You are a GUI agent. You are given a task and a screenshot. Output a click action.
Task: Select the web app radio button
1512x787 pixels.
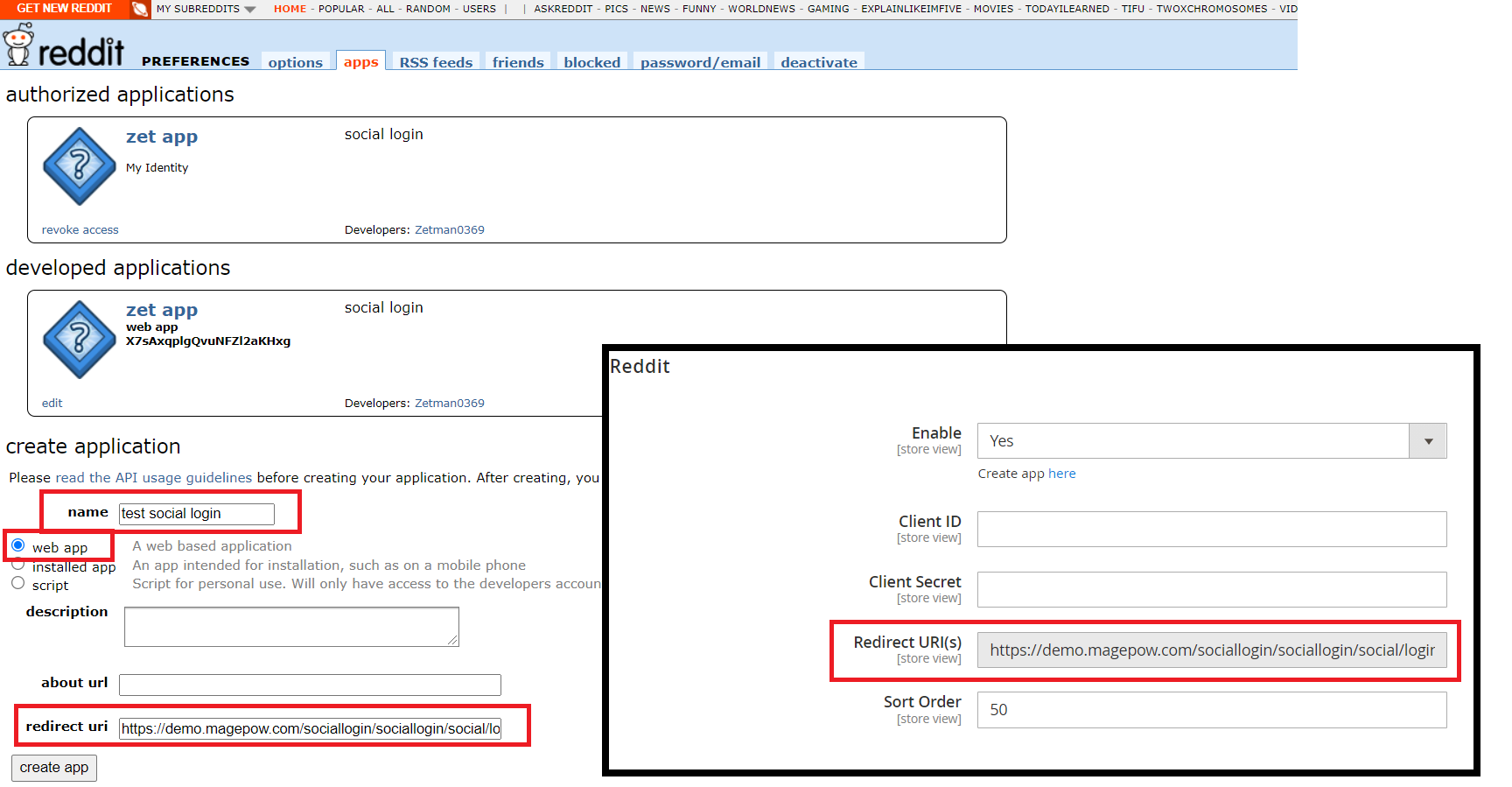pyautogui.click(x=18, y=545)
